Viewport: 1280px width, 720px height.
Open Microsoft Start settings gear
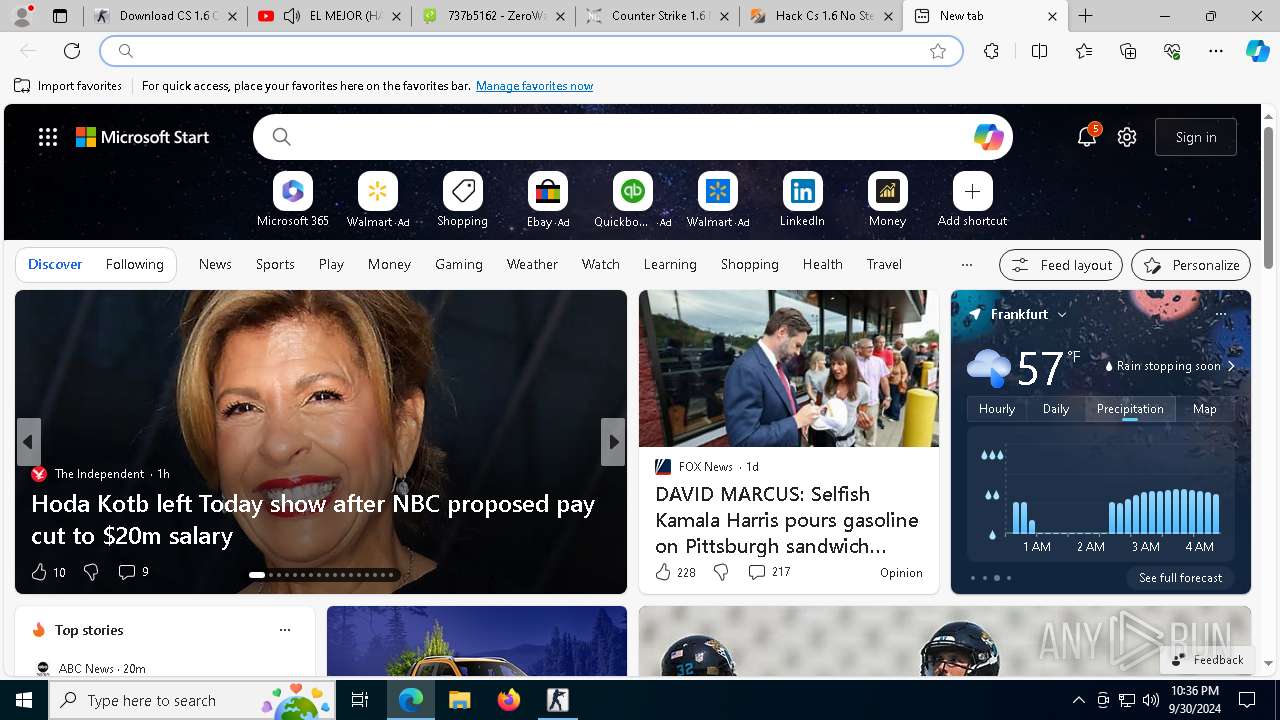point(1127,137)
